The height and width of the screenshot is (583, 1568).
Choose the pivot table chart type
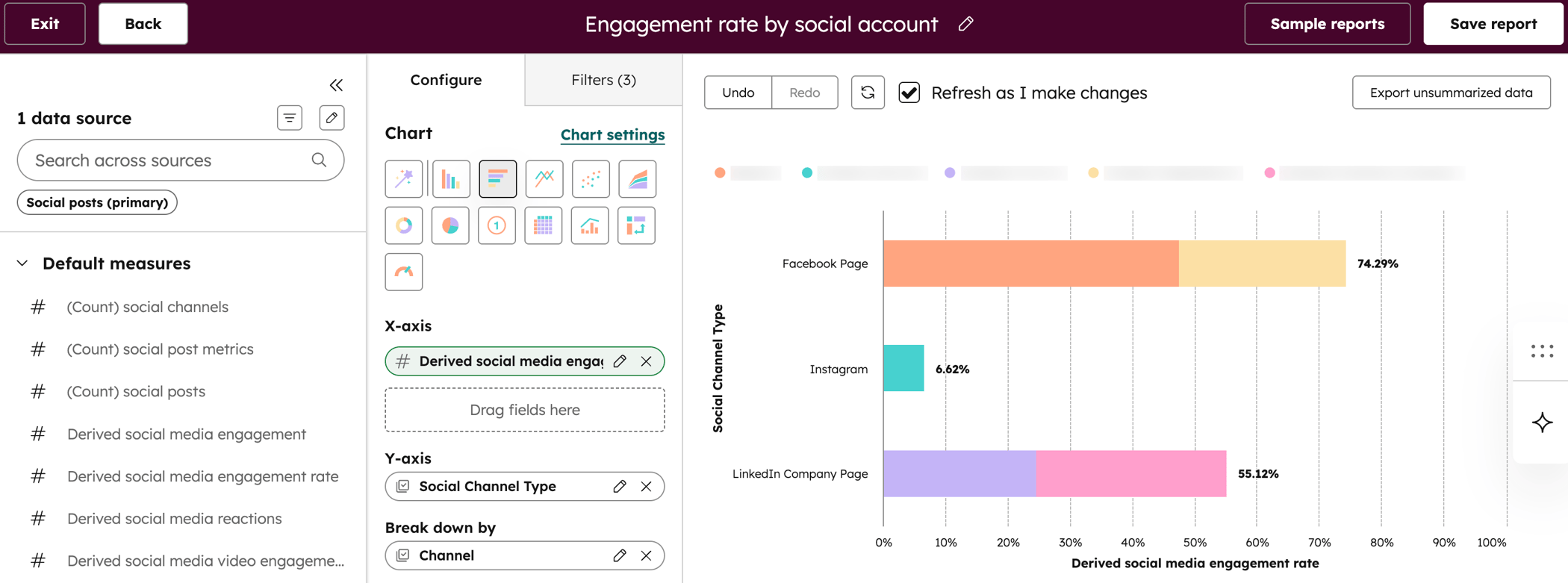coord(636,225)
